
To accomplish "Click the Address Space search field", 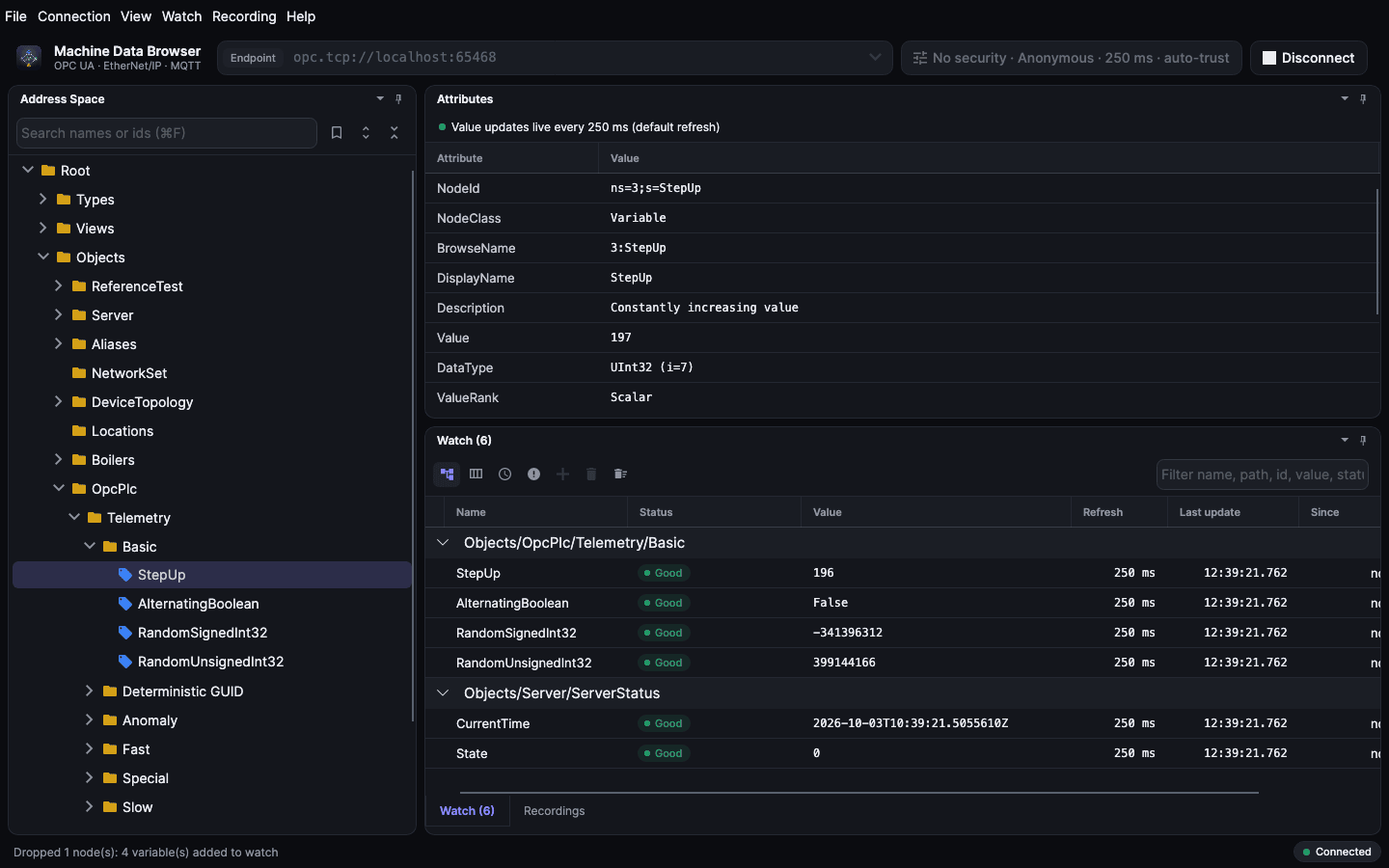I will click(x=167, y=133).
